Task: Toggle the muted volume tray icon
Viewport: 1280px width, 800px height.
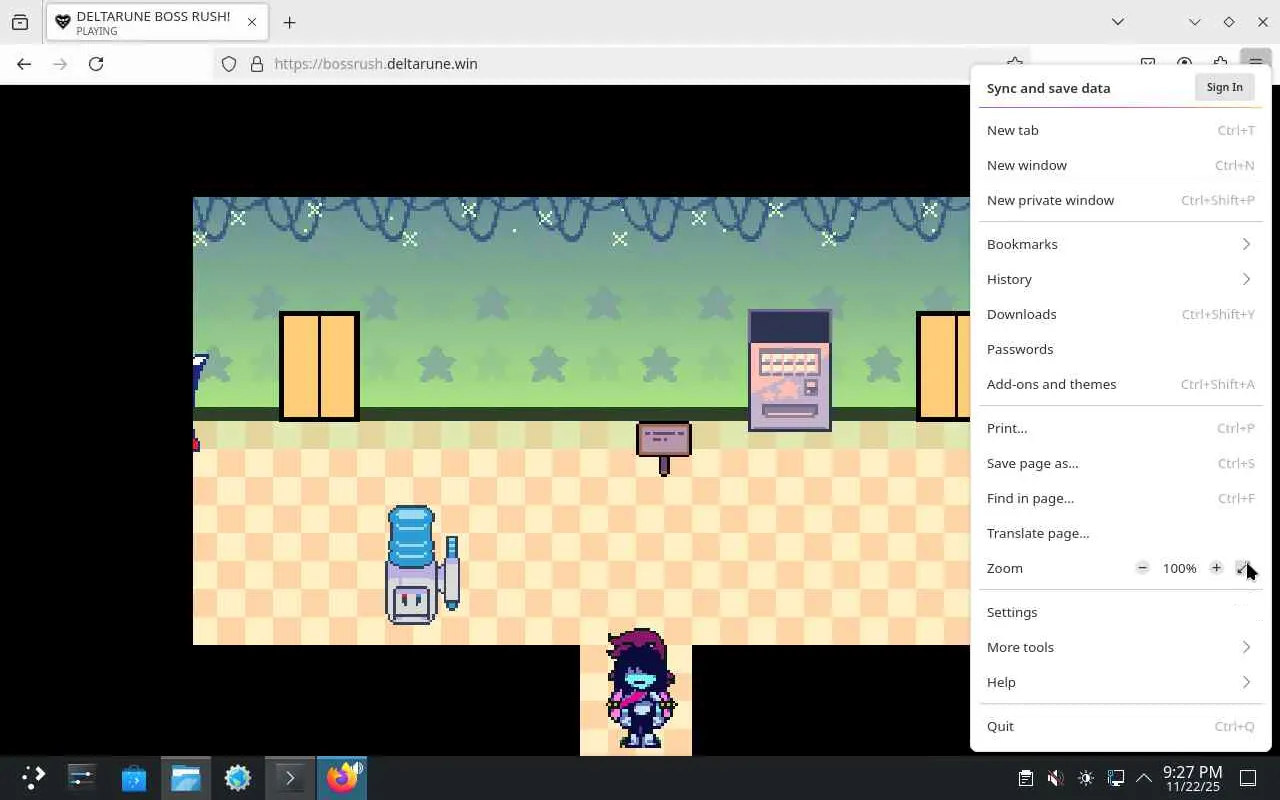Action: point(1055,778)
